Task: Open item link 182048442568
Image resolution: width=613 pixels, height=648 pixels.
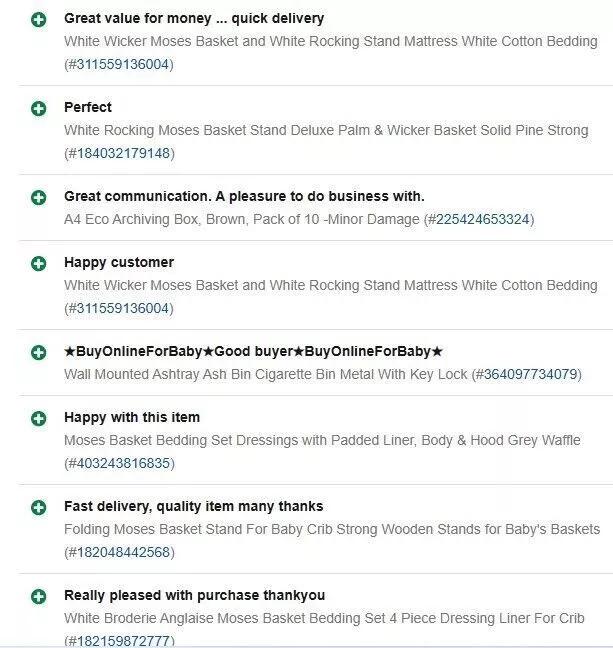Action: [x=119, y=552]
